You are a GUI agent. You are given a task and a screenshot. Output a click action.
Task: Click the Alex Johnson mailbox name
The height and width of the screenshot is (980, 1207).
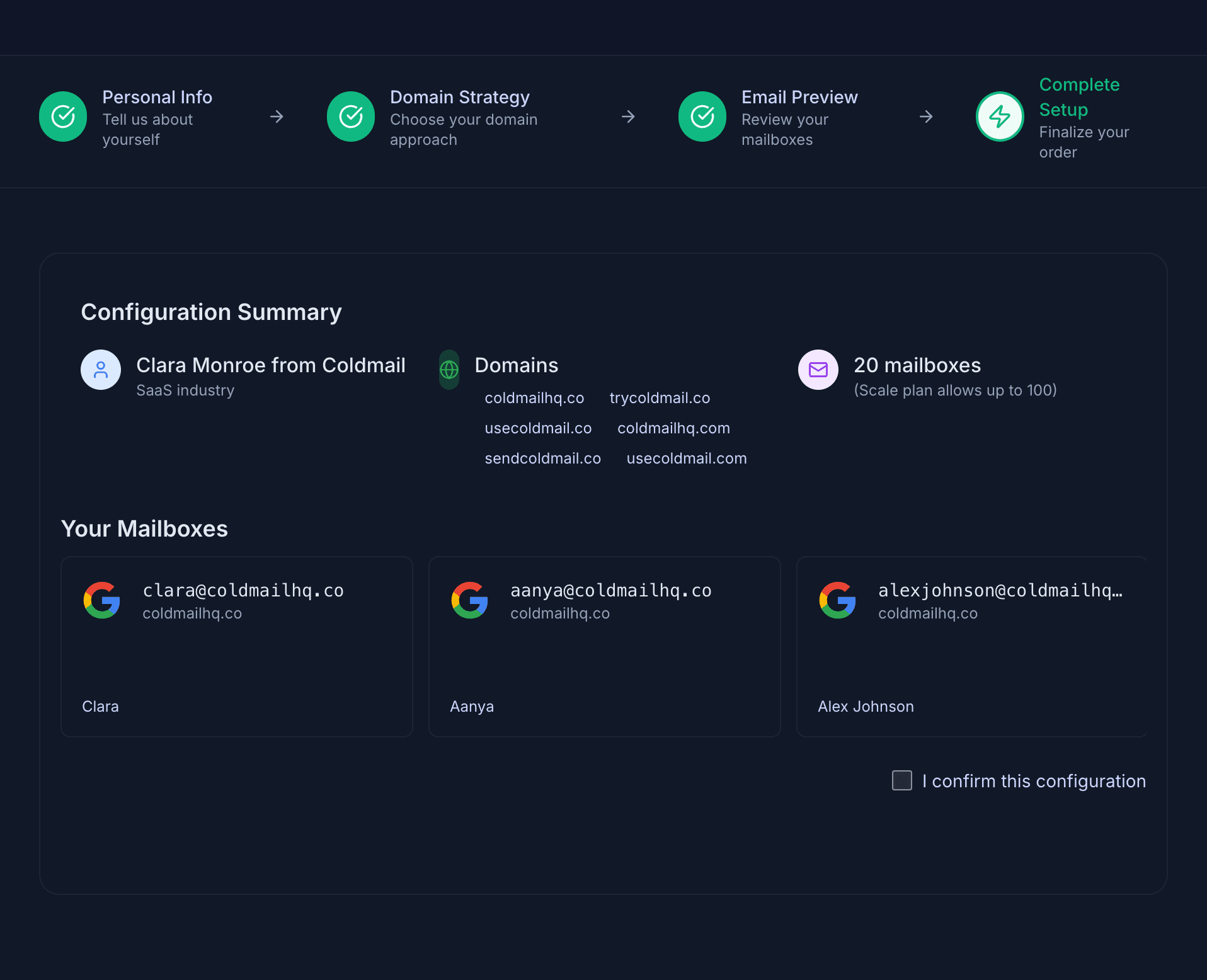pos(866,707)
